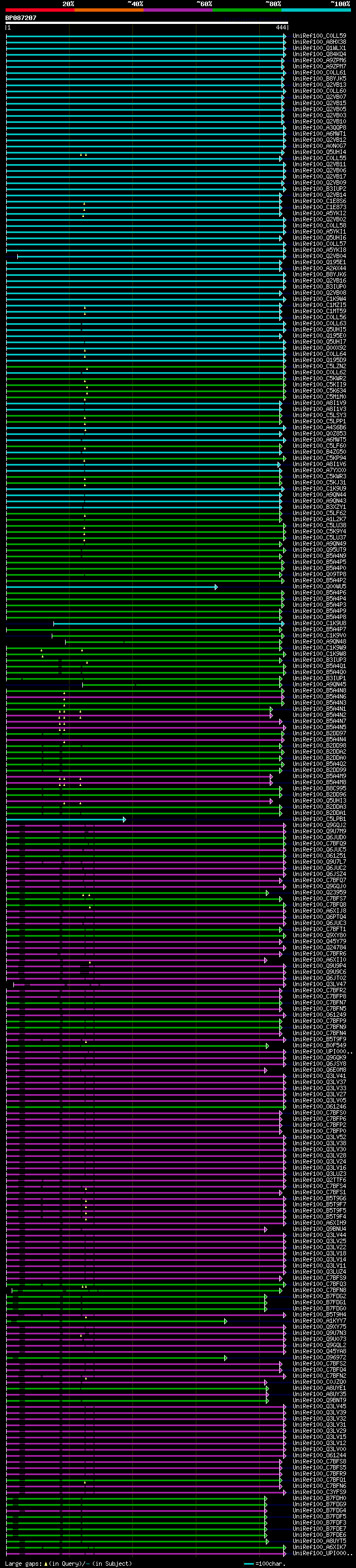Select the UniRef100_A6MWT1 entry
Screen dimensions: 356x1568
coord(319,134)
